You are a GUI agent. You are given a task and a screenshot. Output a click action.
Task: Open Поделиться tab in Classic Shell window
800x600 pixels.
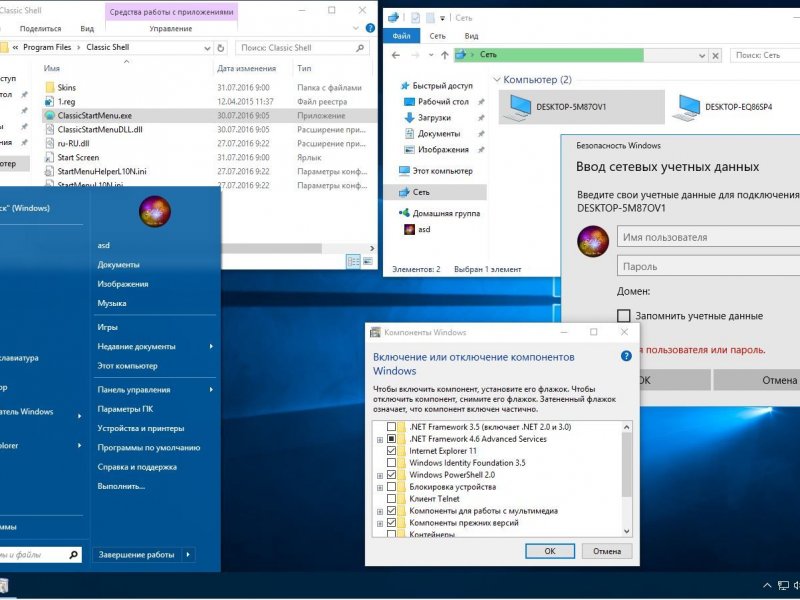pyautogui.click(x=40, y=29)
